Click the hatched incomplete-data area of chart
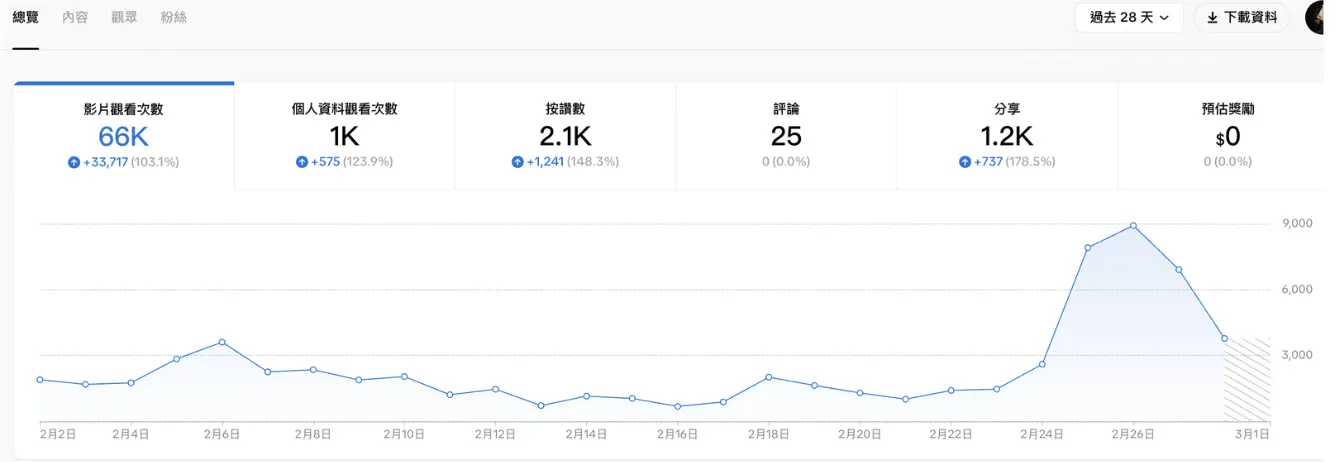The width and height of the screenshot is (1336, 462). 1247,380
